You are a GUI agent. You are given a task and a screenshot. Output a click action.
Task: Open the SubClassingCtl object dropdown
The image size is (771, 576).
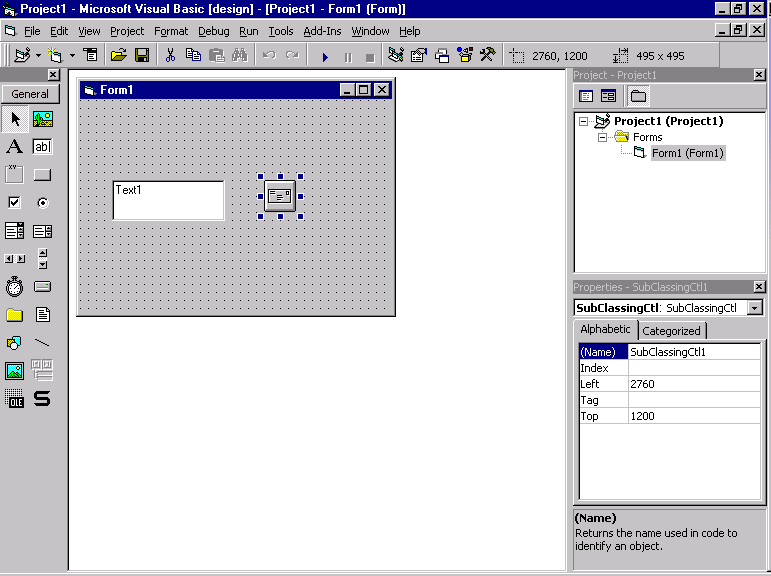(754, 308)
